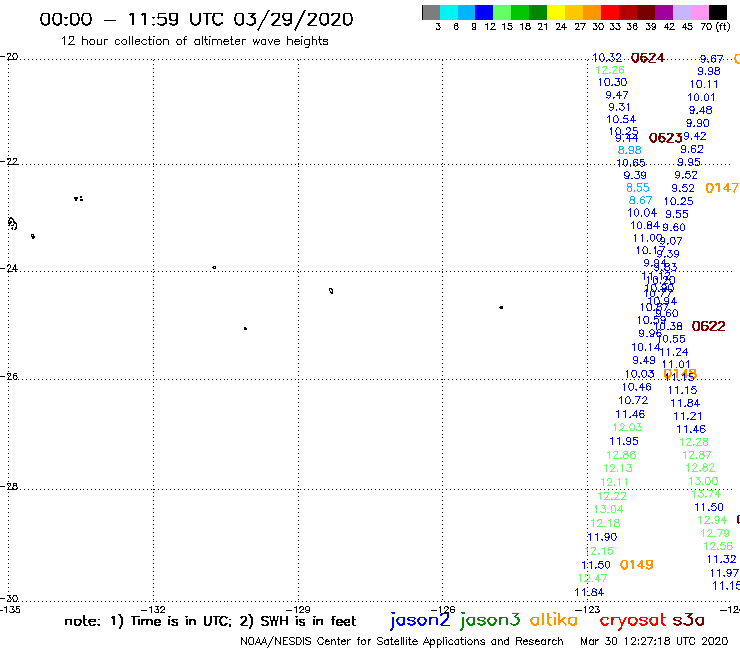The height and width of the screenshot is (650, 740).
Task: Click the 0623 pass time label
Action: click(x=665, y=138)
